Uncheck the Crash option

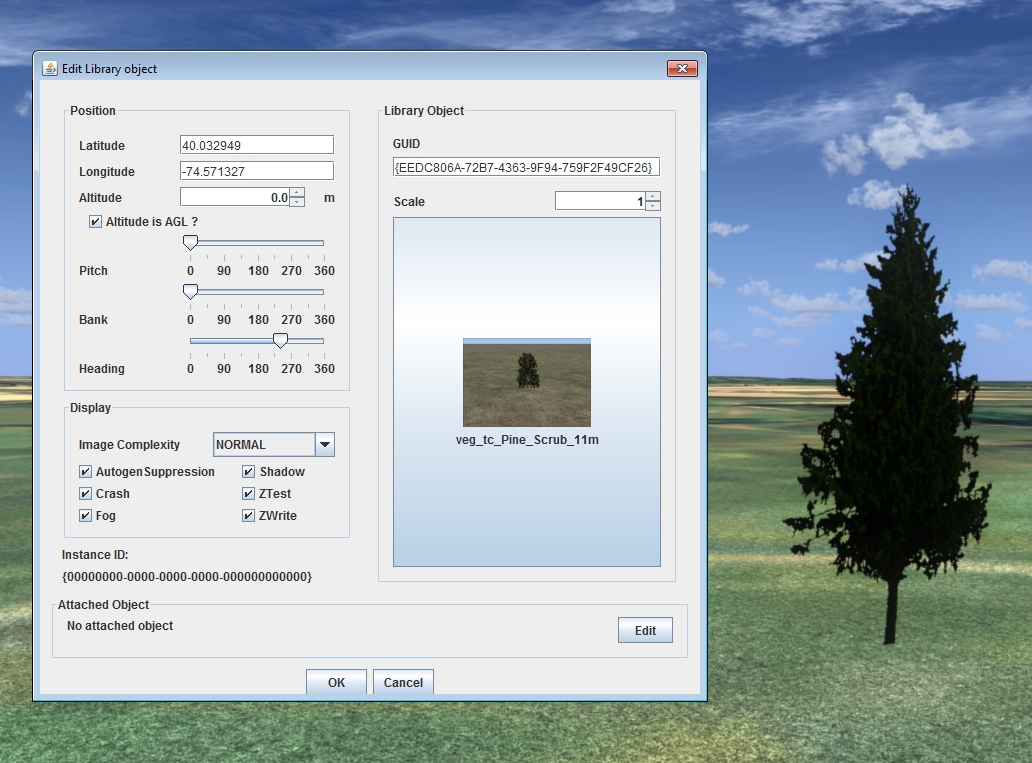(x=85, y=493)
